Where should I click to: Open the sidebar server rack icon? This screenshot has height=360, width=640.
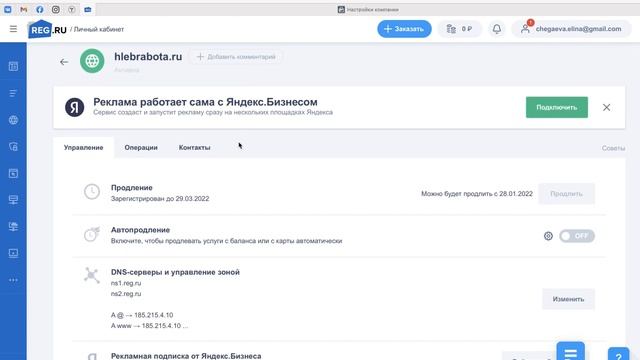(13, 200)
